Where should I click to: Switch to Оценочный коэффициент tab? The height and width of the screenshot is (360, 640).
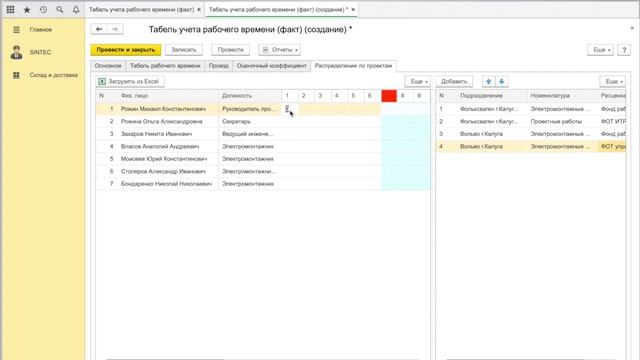271,66
